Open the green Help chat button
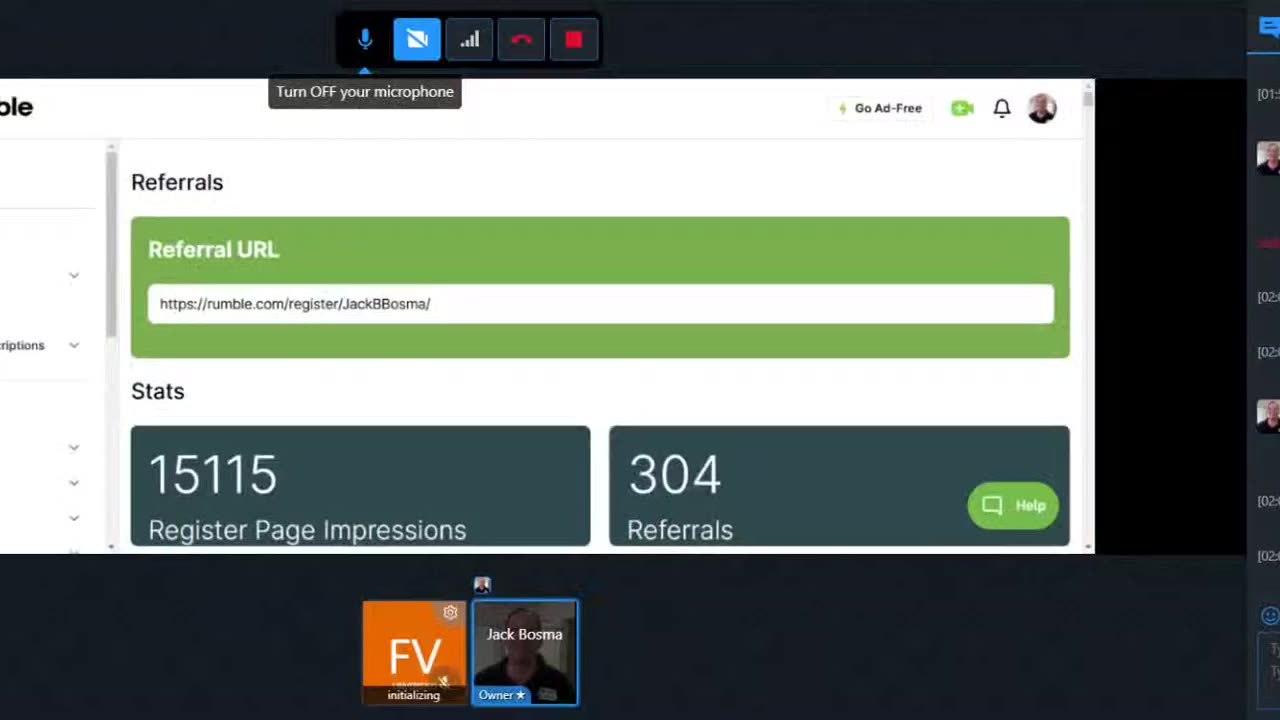 1013,505
